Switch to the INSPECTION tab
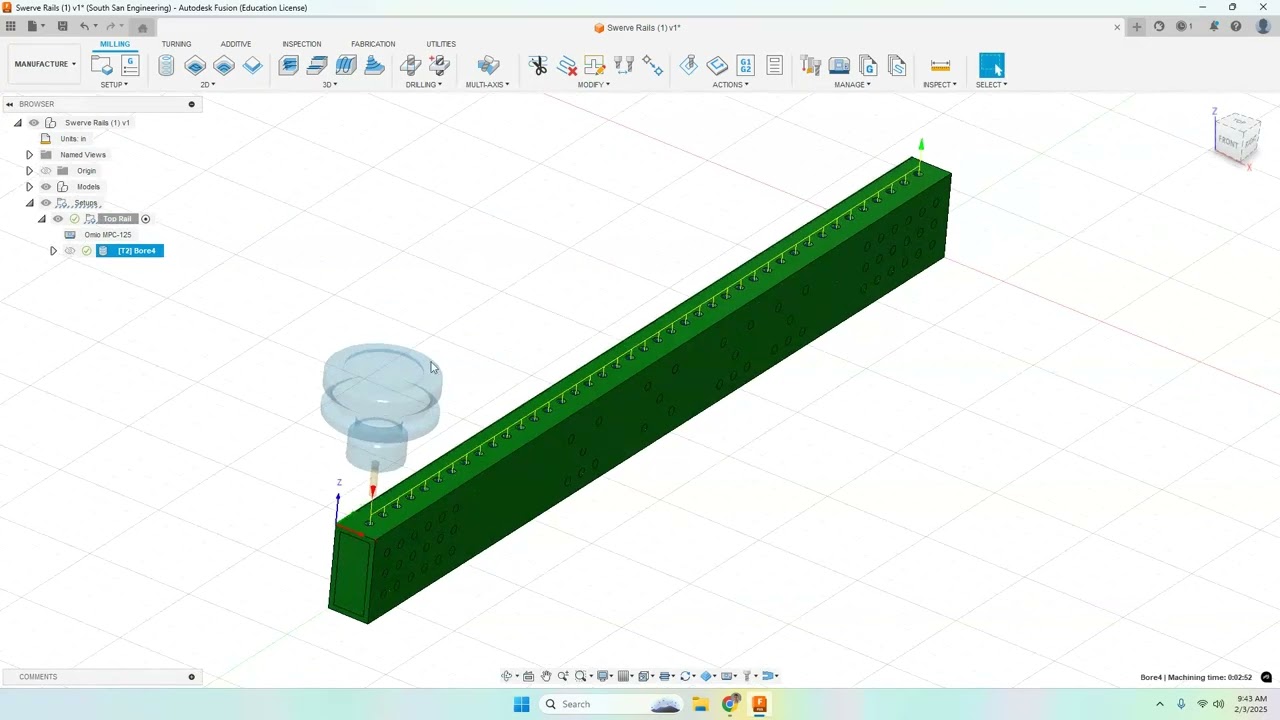The image size is (1280, 720). pos(302,44)
